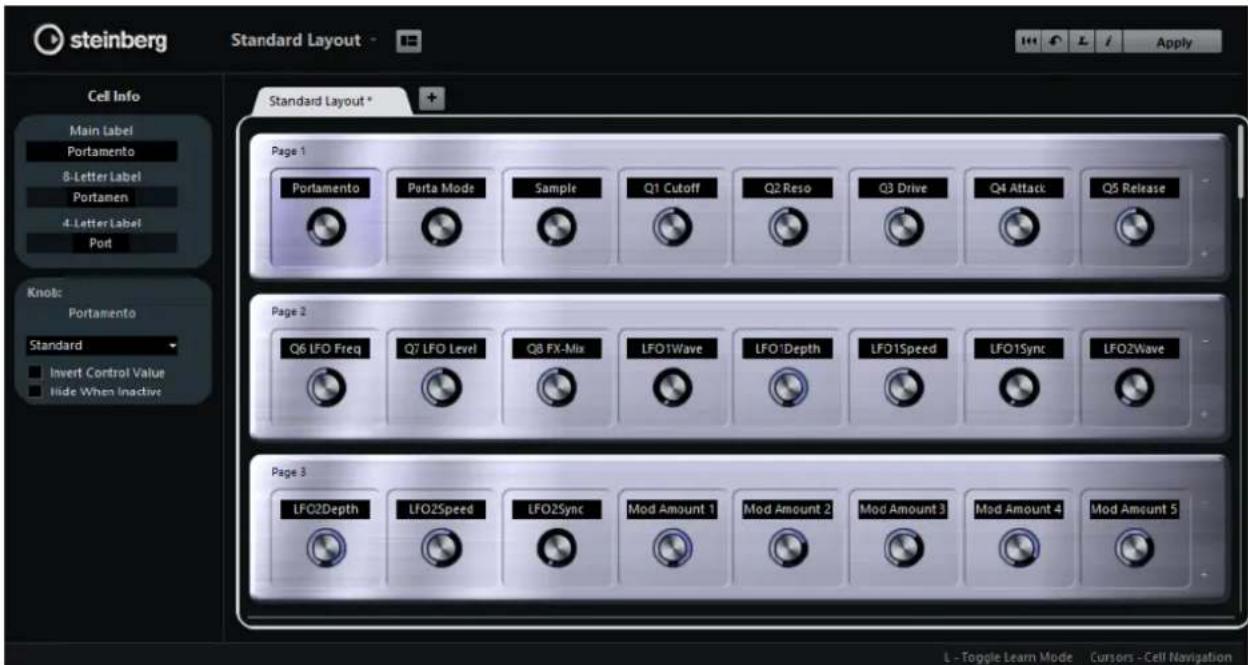Click the Main Label field containing Portamento
Viewport: 1248px width, 665px height.
point(102,151)
